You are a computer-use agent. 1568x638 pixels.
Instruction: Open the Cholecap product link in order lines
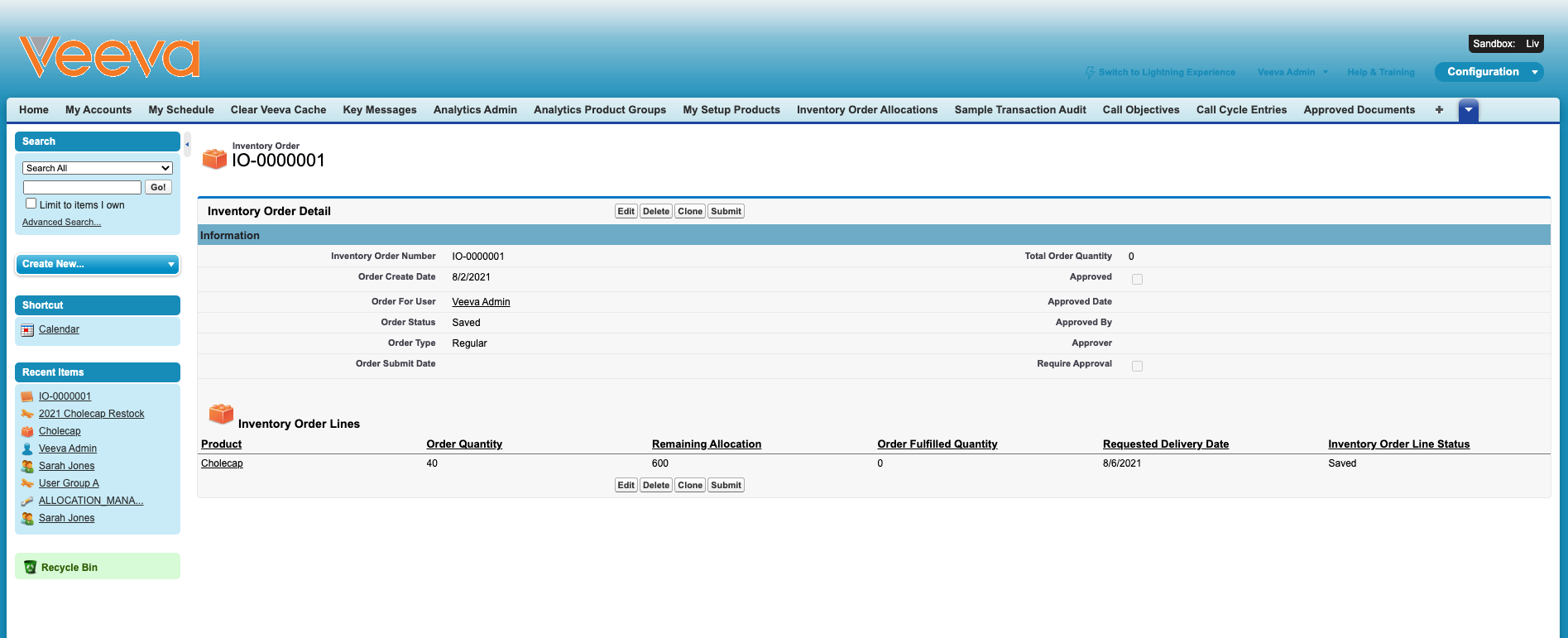click(222, 463)
